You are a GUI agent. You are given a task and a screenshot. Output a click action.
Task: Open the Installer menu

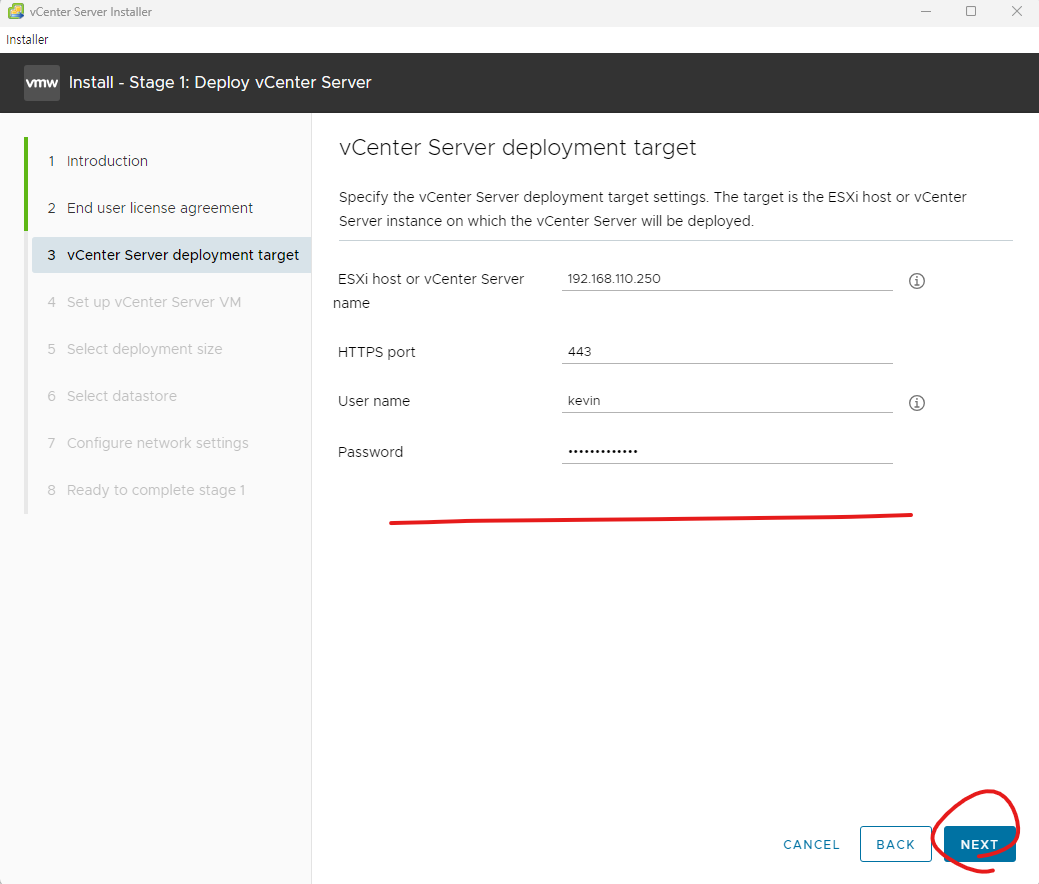(x=27, y=40)
